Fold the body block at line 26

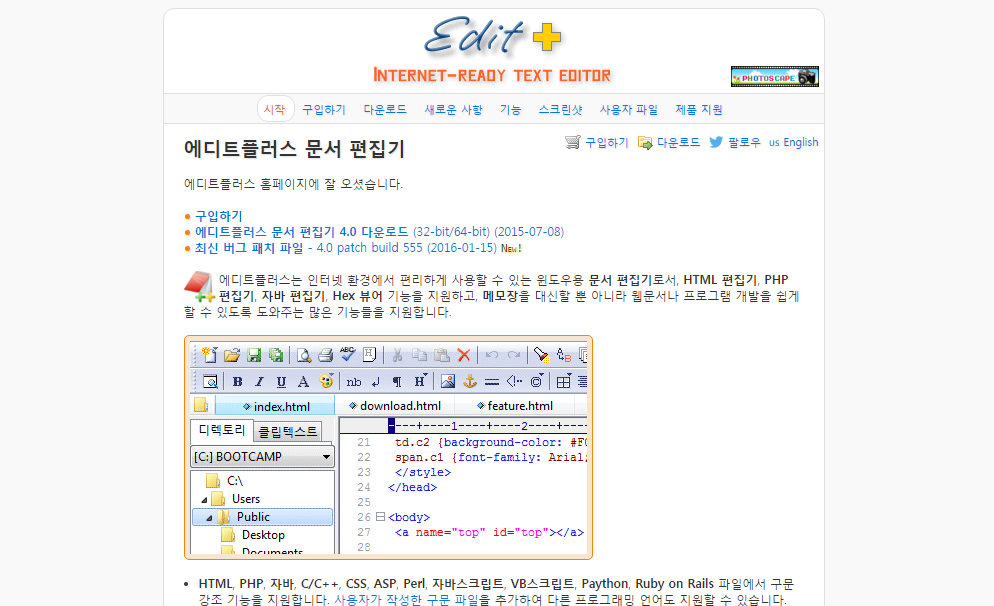(x=380, y=517)
